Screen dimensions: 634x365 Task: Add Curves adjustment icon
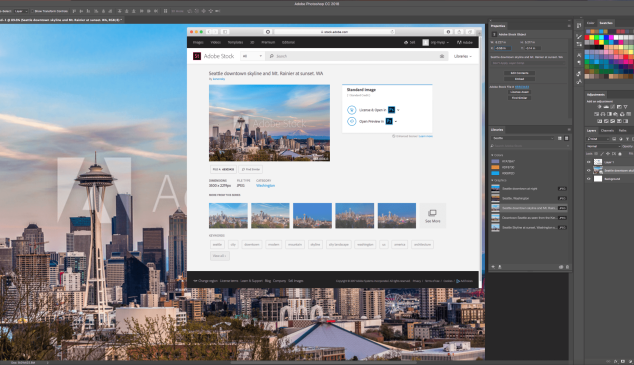tap(612, 107)
